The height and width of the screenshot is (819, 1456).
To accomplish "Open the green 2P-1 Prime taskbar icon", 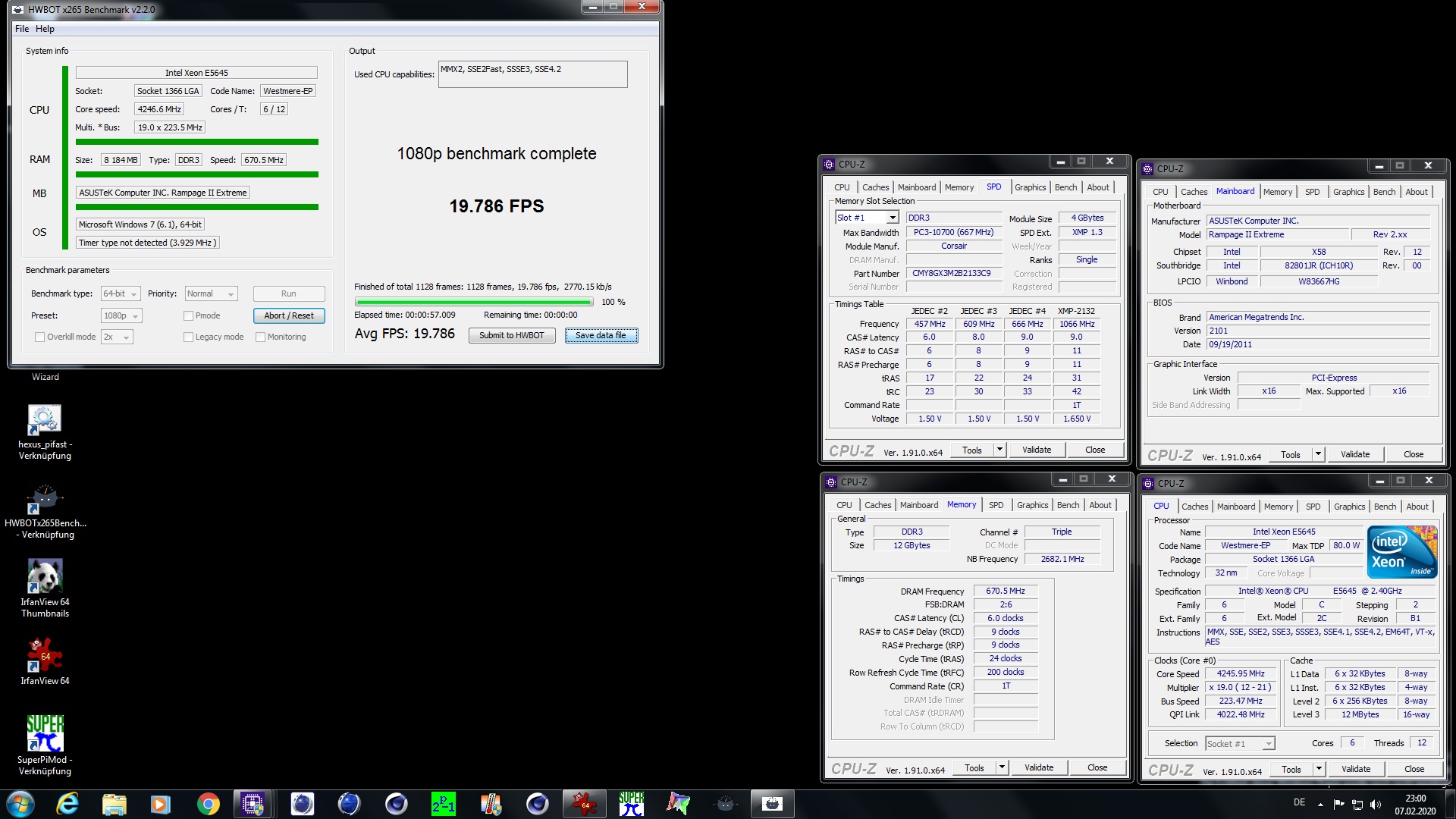I will (444, 804).
